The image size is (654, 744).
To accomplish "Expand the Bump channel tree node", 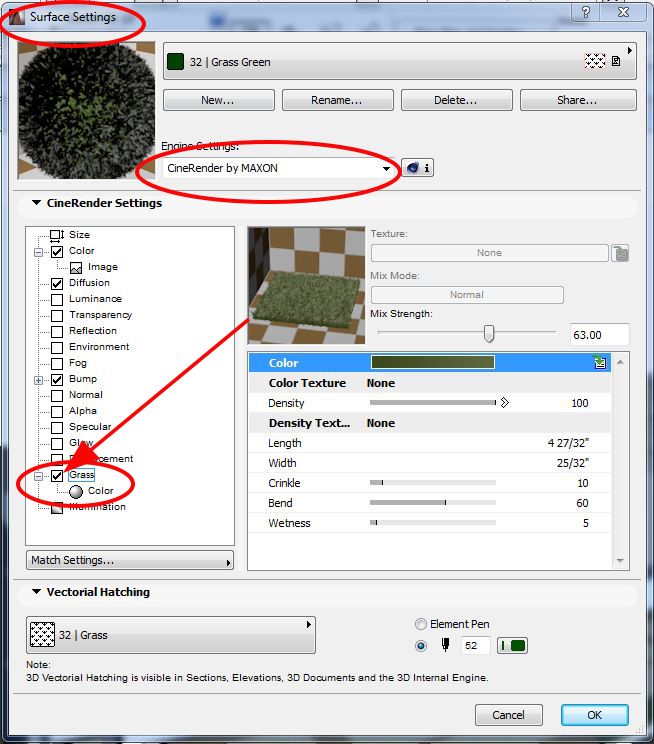I will pyautogui.click(x=39, y=380).
